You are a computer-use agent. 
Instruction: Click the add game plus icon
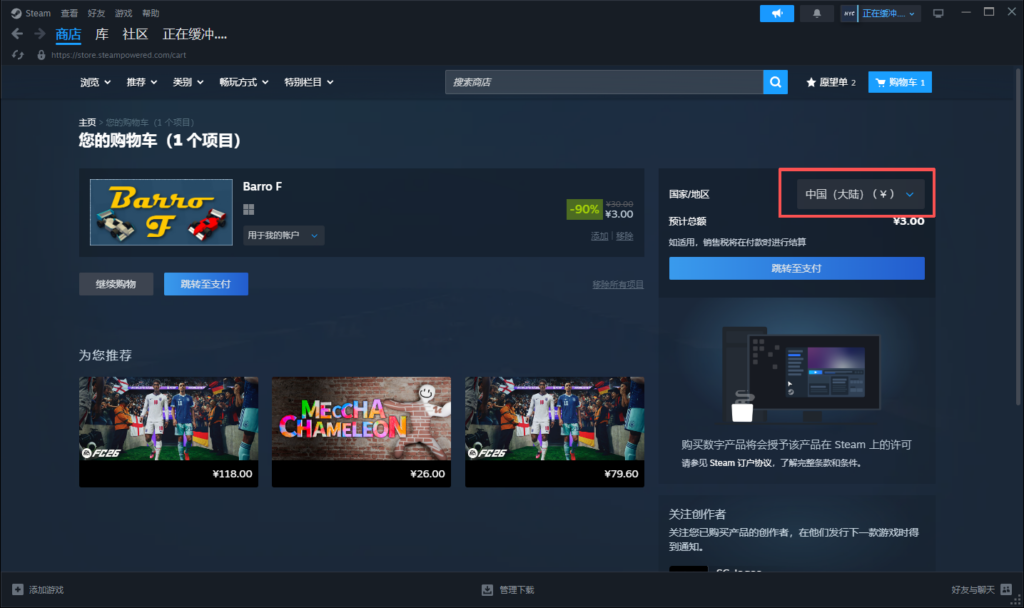(18, 590)
